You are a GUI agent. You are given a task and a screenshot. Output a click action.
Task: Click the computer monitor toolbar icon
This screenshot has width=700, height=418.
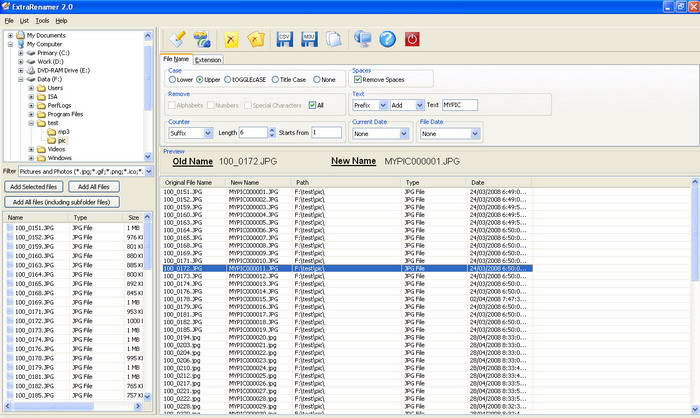tap(362, 39)
